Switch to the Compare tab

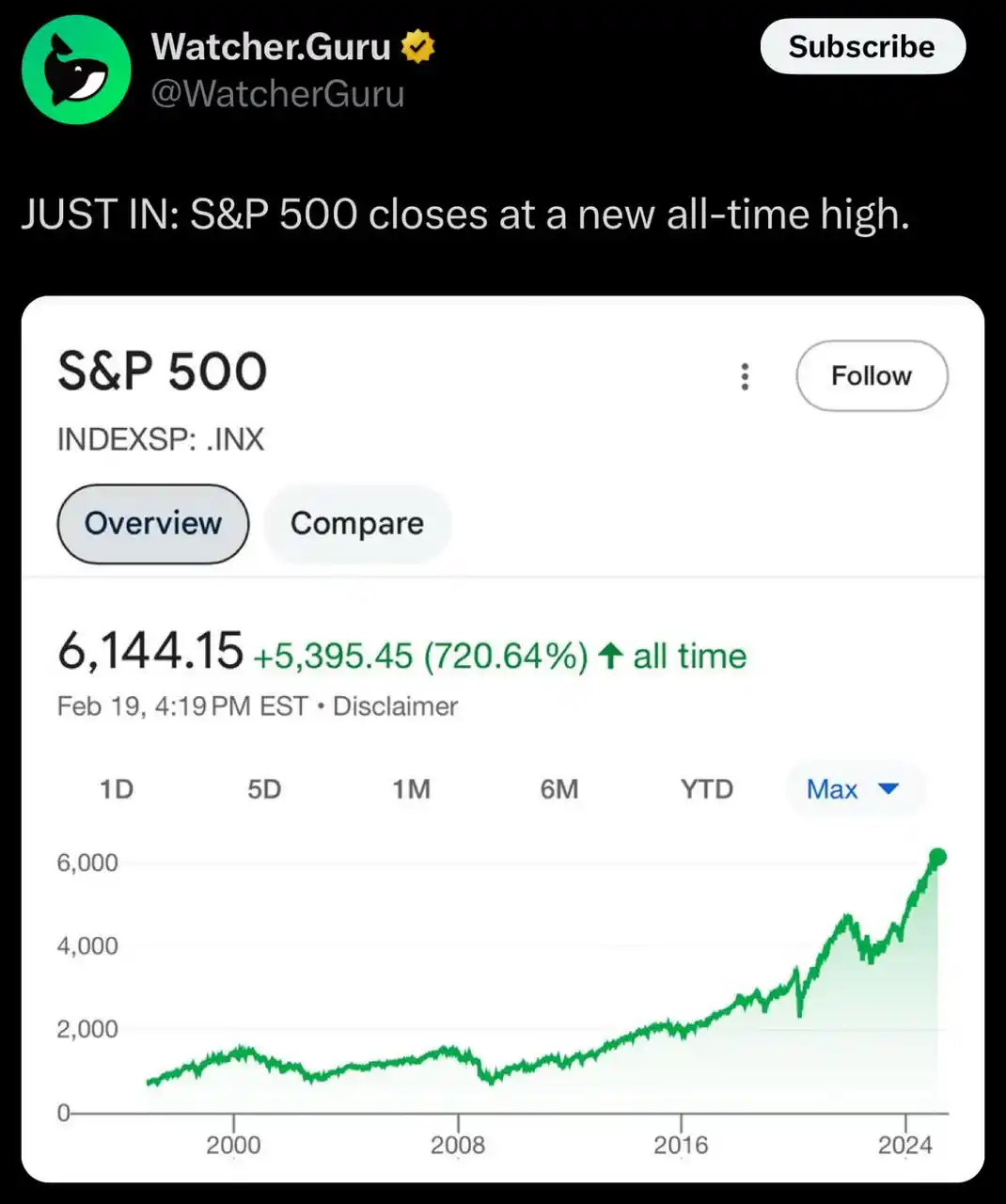[357, 524]
